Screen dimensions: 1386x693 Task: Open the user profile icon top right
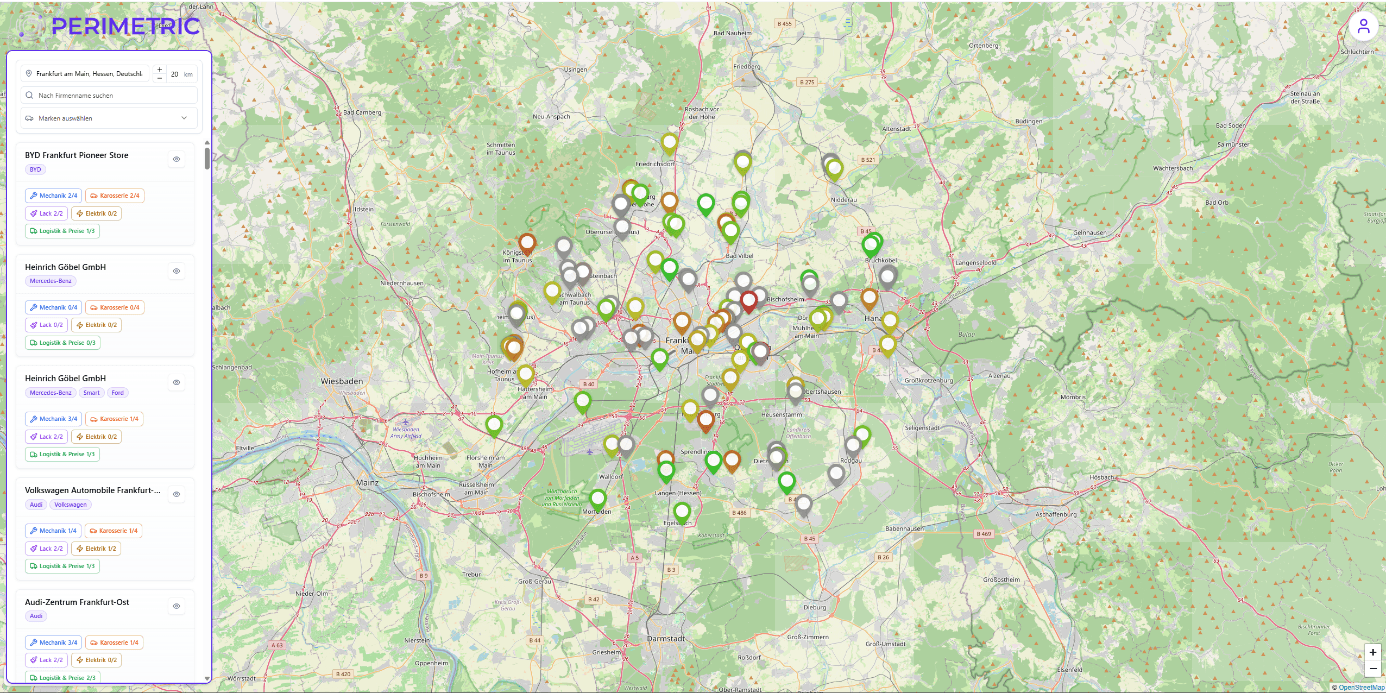click(x=1364, y=26)
